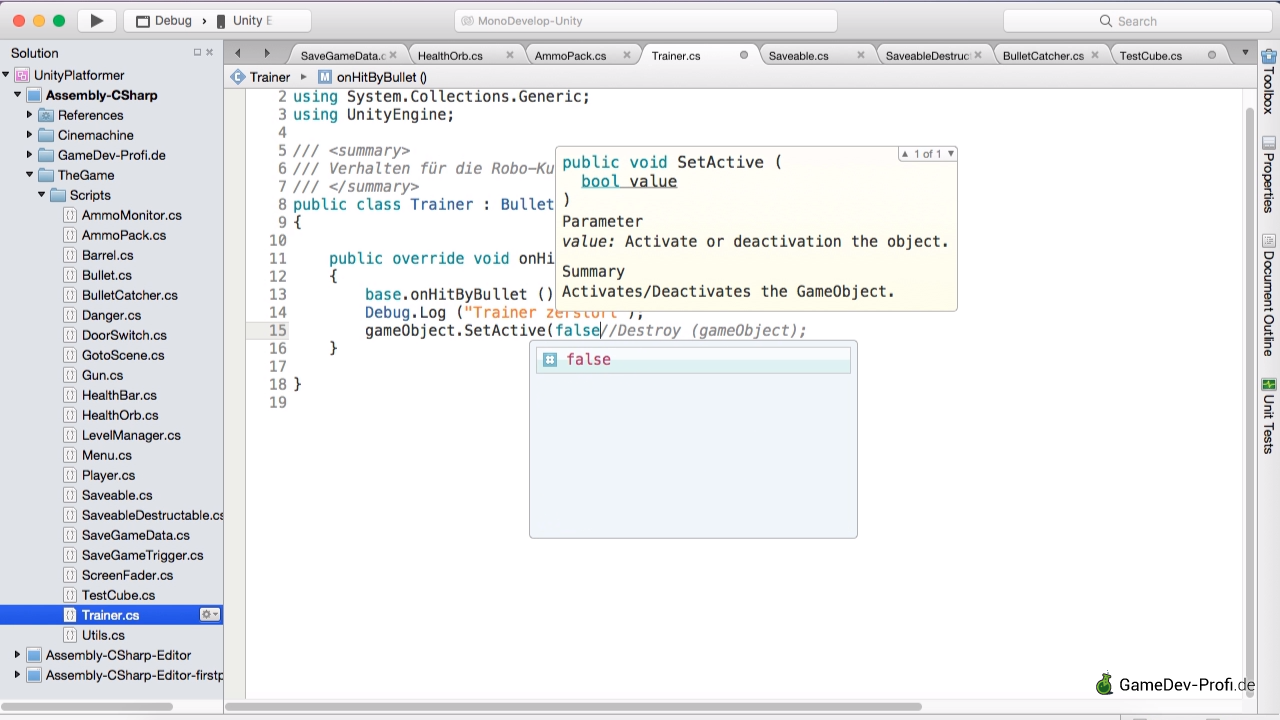The height and width of the screenshot is (720, 1280).
Task: Click the onHitByBullet breadcrumb member
Action: (x=381, y=77)
